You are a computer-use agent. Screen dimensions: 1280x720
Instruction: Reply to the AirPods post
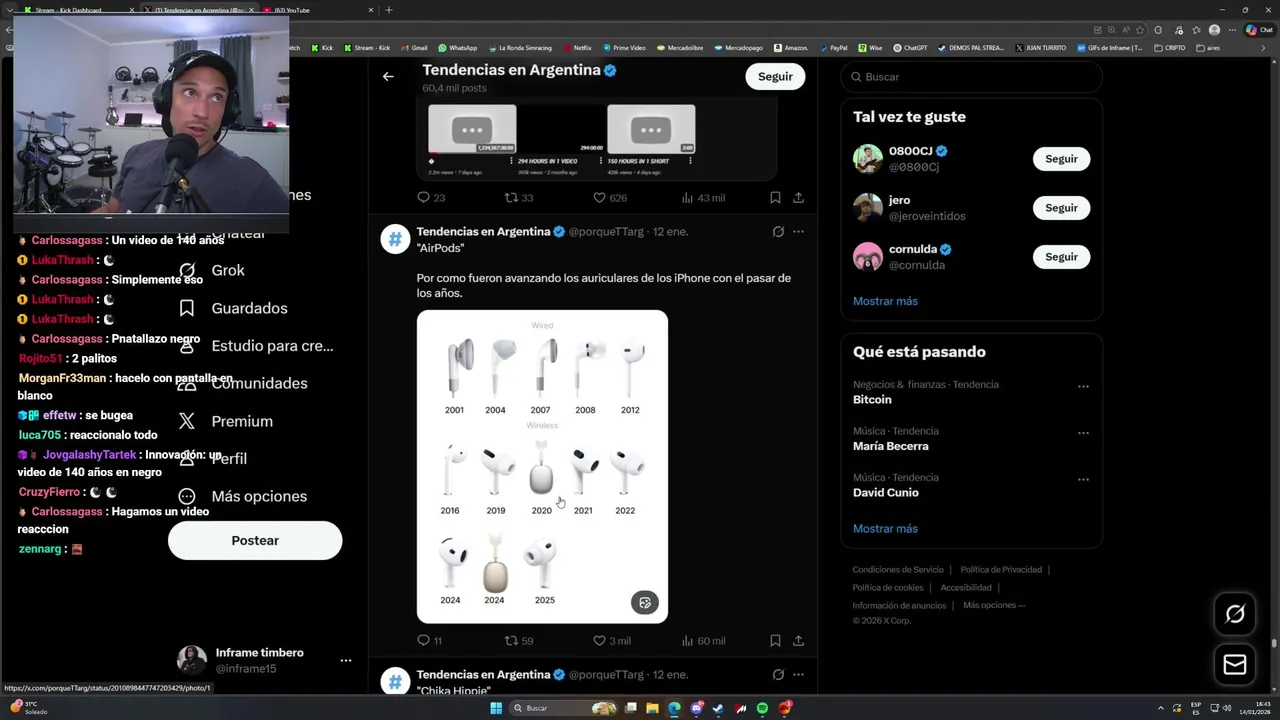click(x=430, y=640)
